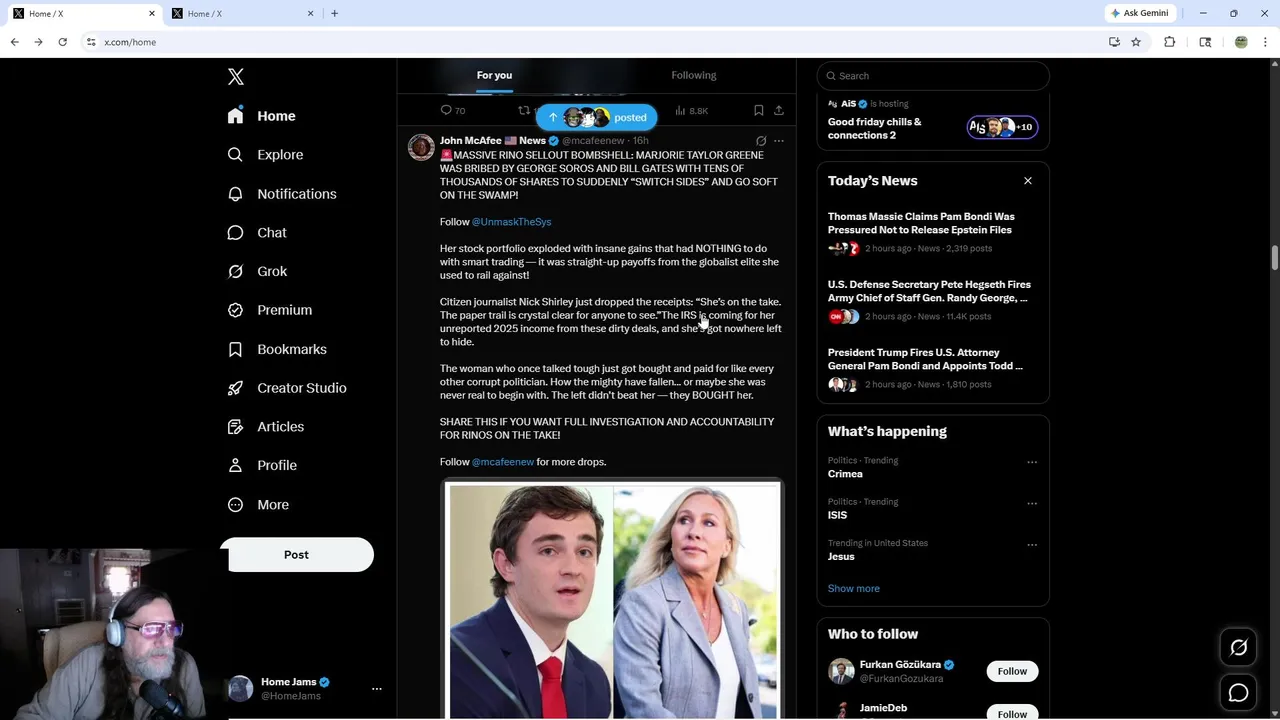1280x720 pixels.
Task: Join the Good friday chills space
Action: tap(933, 121)
